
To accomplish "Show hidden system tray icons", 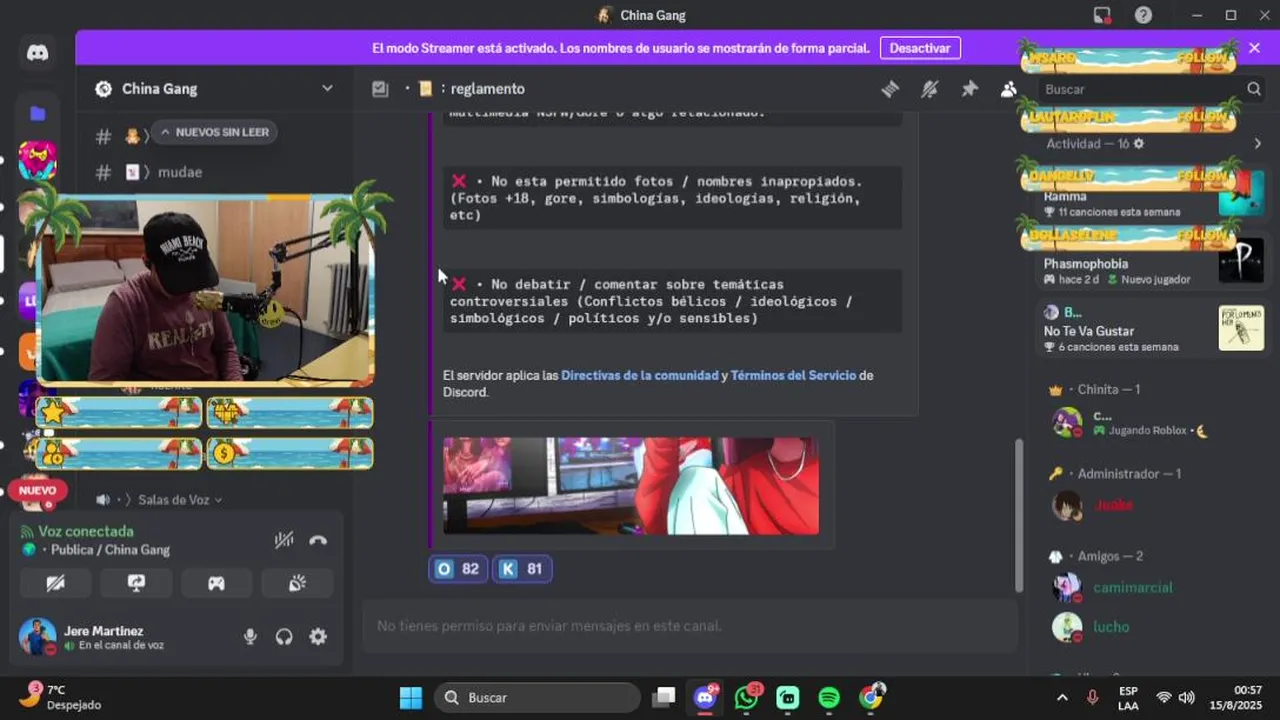I will [1062, 698].
